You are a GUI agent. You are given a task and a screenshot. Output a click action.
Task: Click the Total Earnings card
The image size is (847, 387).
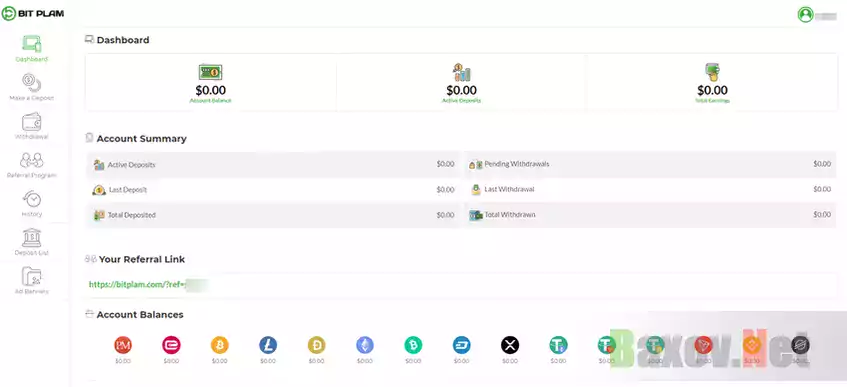(712, 83)
